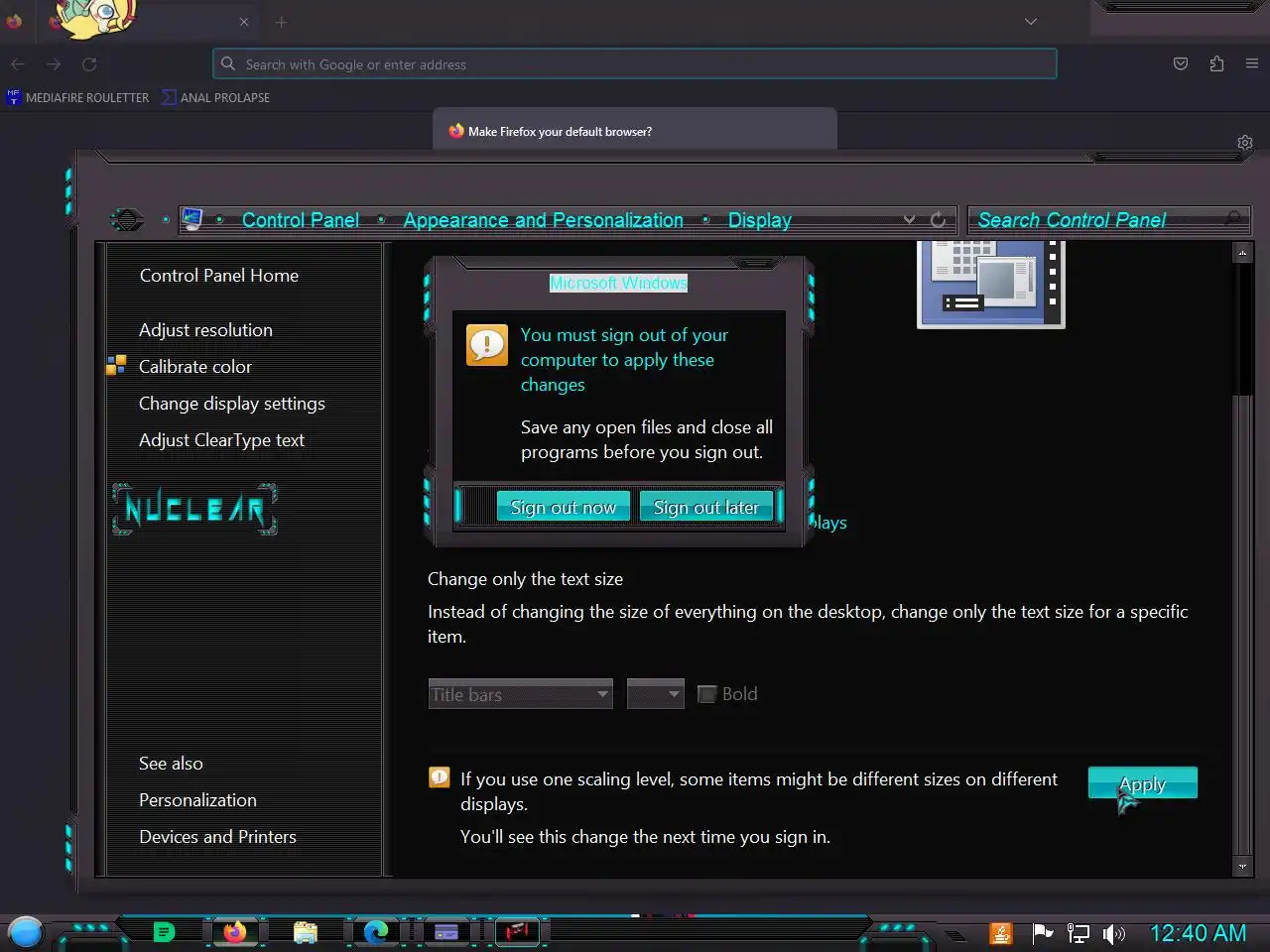Click the Apply button
This screenshot has width=1270, height=952.
(1143, 783)
